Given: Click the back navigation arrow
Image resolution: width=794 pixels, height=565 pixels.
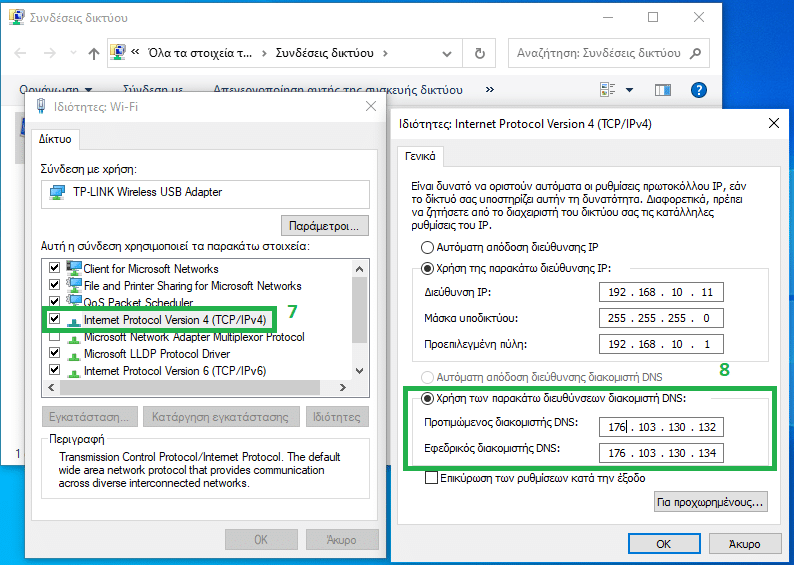Looking at the screenshot, I should (x=20, y=53).
